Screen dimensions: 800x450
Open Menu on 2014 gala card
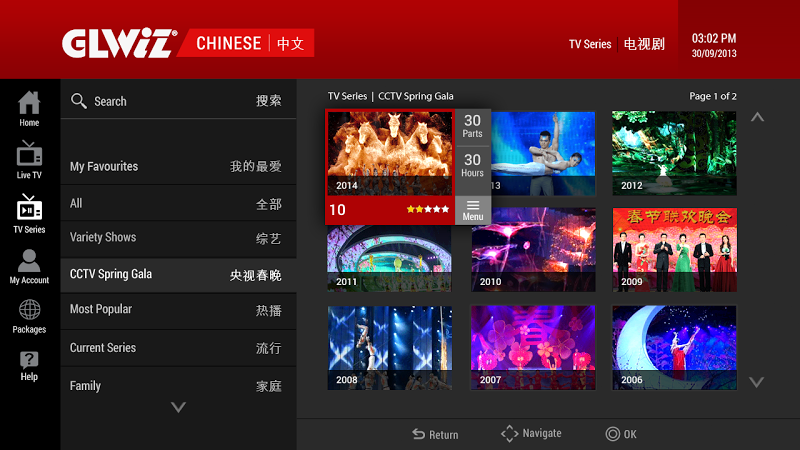pos(473,210)
